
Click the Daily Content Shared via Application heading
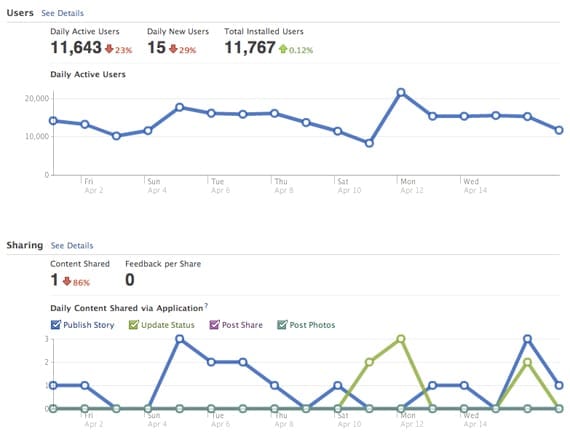click(127, 308)
